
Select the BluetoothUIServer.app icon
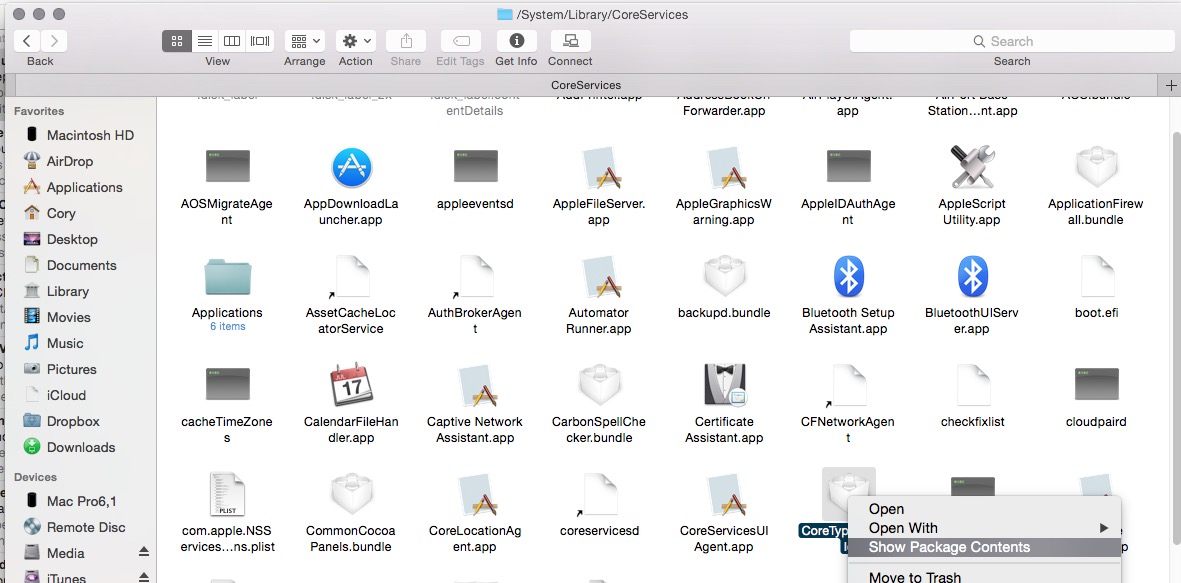pos(972,276)
